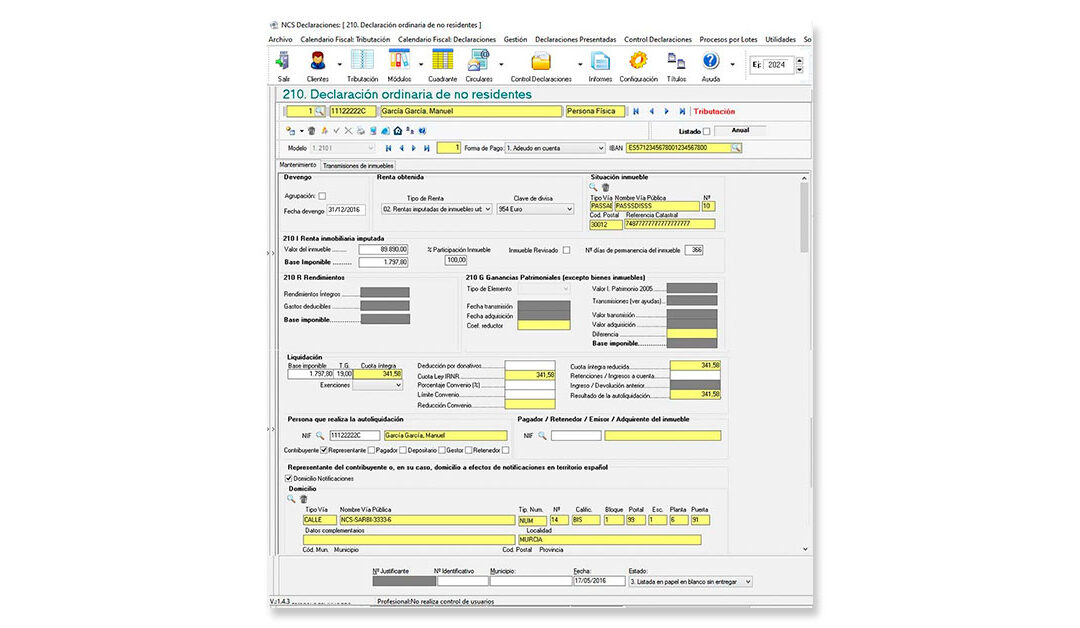Go to first declaration arrow beside Modelo
The width and height of the screenshot is (1080, 628).
[x=388, y=148]
